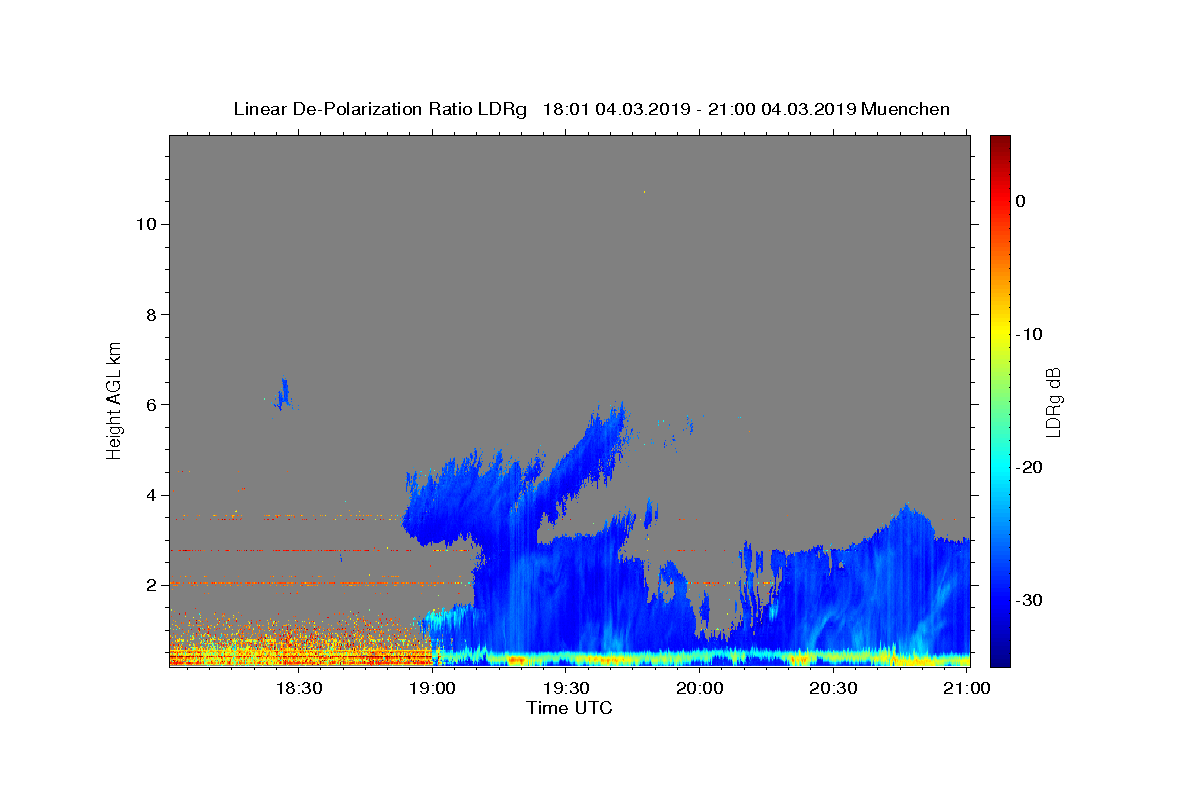Viewport: 1200px width, 800px height.
Task: Click the 10 km height tick label
Action: [145, 224]
